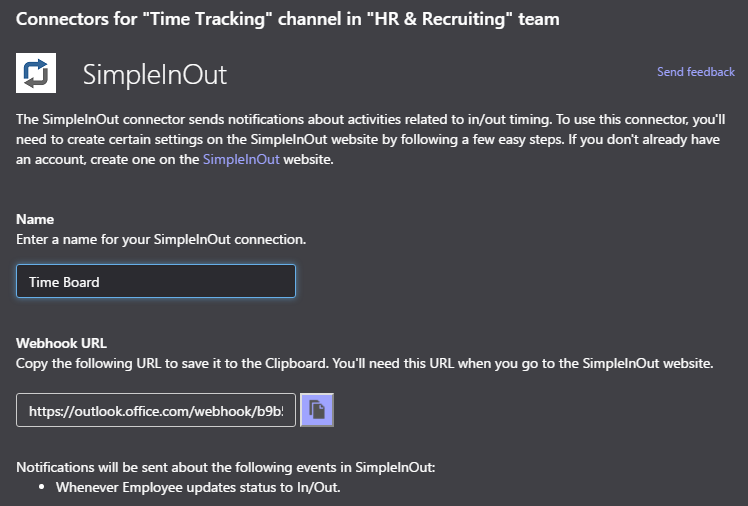Click the bold Webhook URL label
The image size is (748, 506).
(61, 343)
